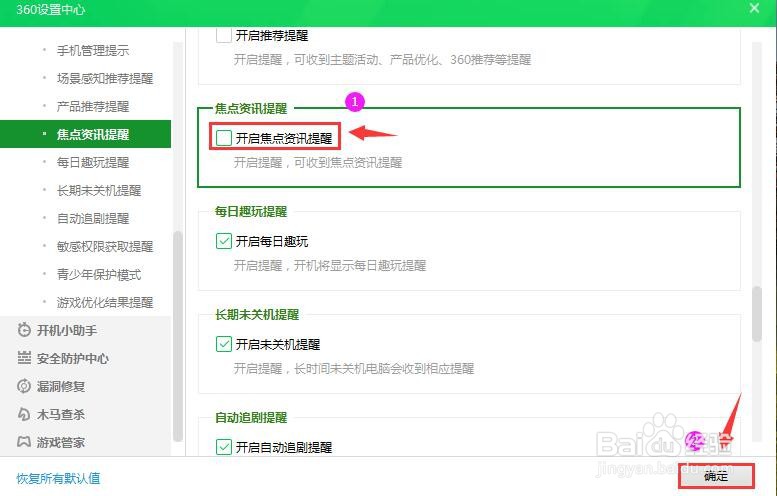Click the 开启每日趣玩 label text
Screen dimensions: 777x496
coord(272,241)
